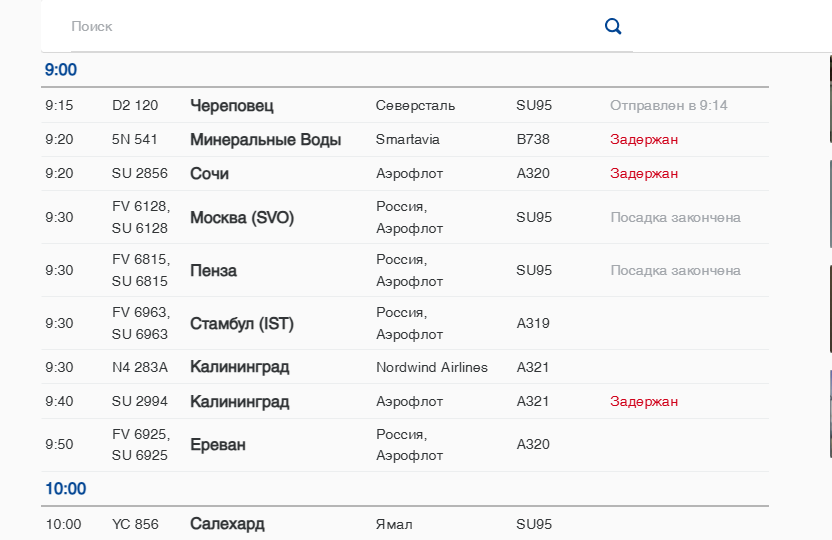Open the Череповец D2 120 flight row

(x=231, y=106)
